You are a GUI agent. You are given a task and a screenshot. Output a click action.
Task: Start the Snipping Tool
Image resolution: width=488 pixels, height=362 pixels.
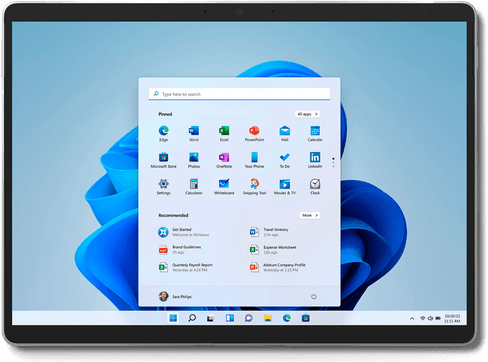[x=254, y=187]
